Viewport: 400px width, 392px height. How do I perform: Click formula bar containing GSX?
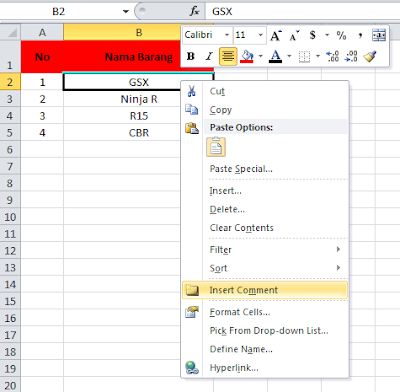[x=303, y=11]
